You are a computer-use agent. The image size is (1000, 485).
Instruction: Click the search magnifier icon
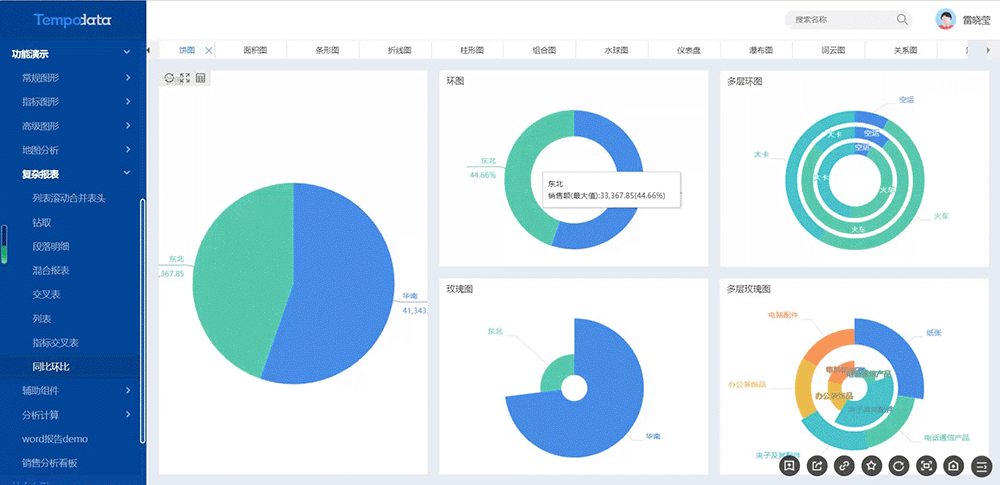coord(902,19)
